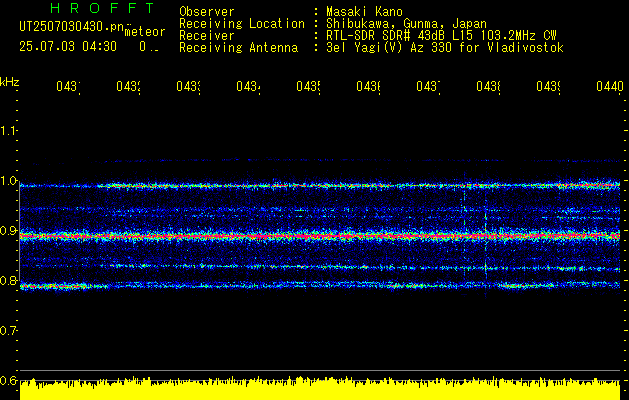Click the strong red carrier line near 0.9 kHz

pyautogui.click(x=320, y=236)
